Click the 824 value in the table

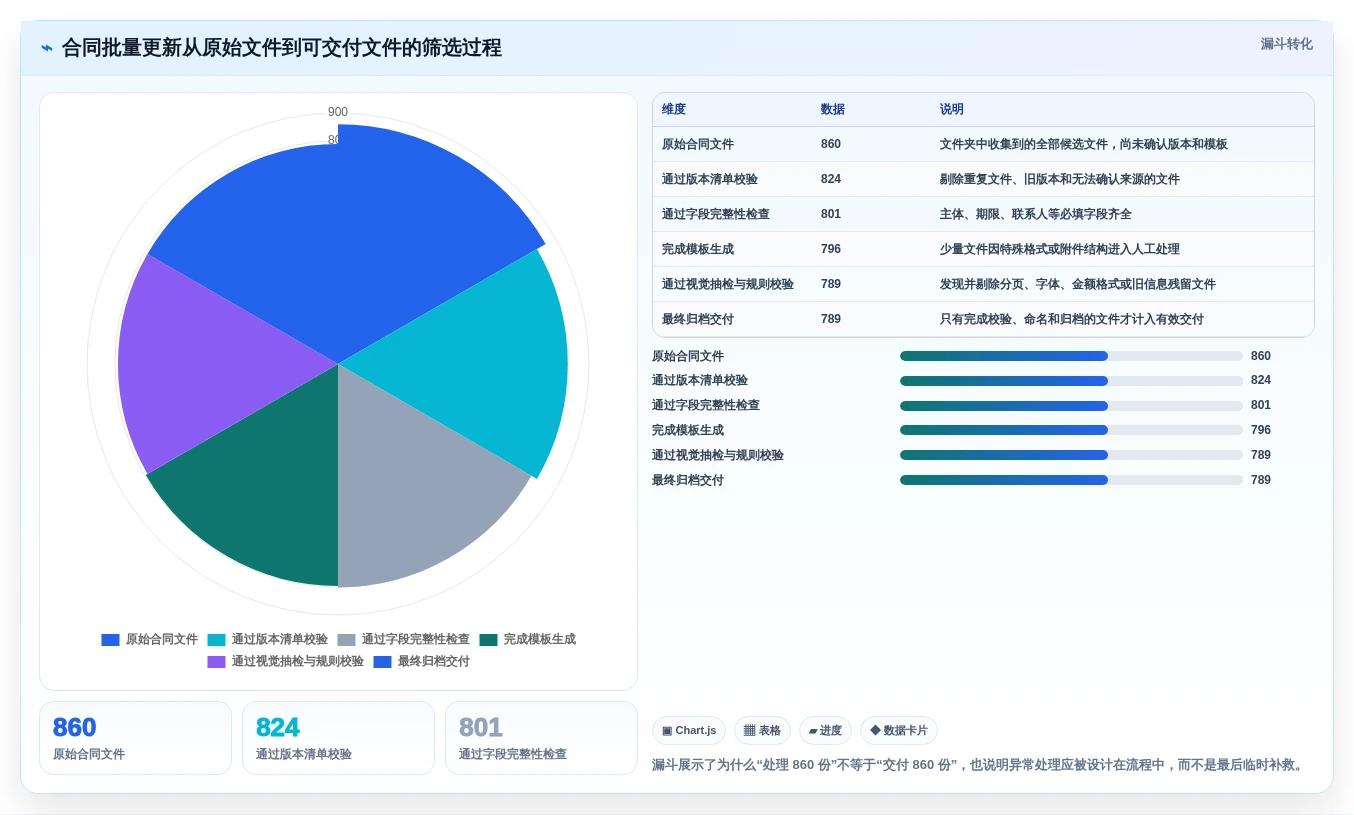click(831, 179)
